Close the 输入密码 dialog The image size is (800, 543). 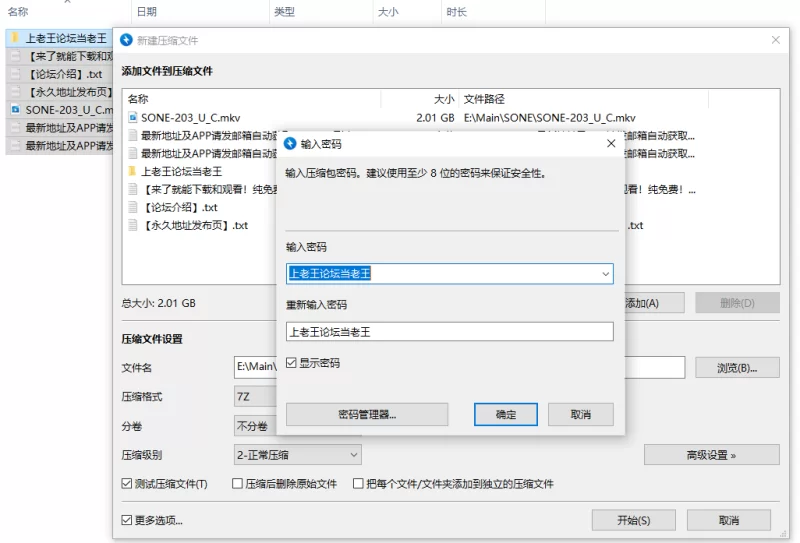click(611, 143)
